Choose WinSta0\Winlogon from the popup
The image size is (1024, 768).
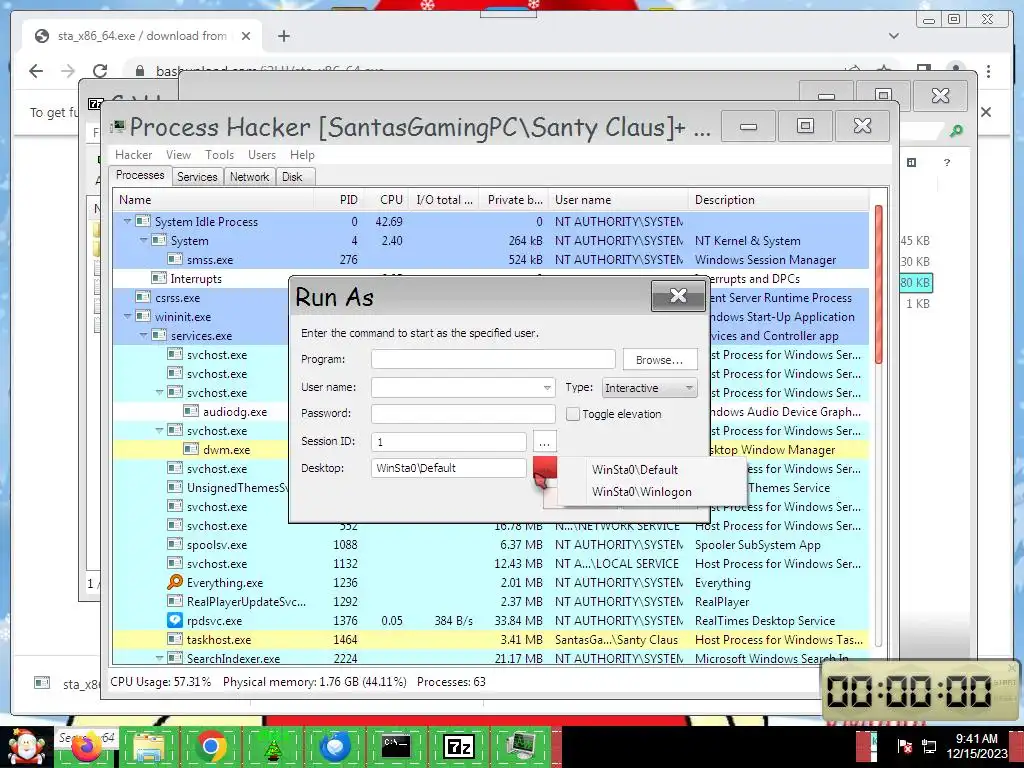pyautogui.click(x=641, y=492)
